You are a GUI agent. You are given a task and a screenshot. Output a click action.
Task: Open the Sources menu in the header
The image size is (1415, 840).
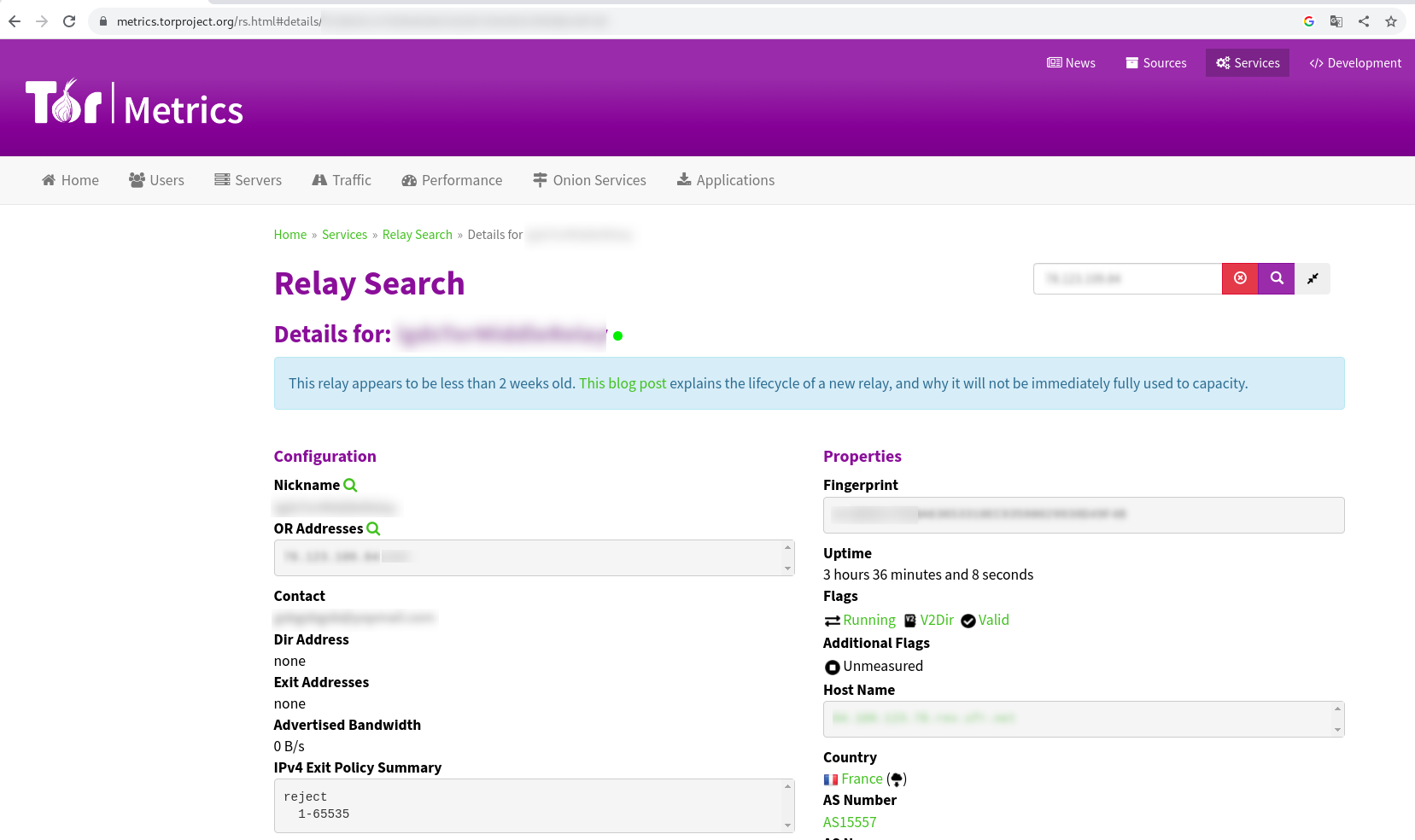coord(1156,62)
